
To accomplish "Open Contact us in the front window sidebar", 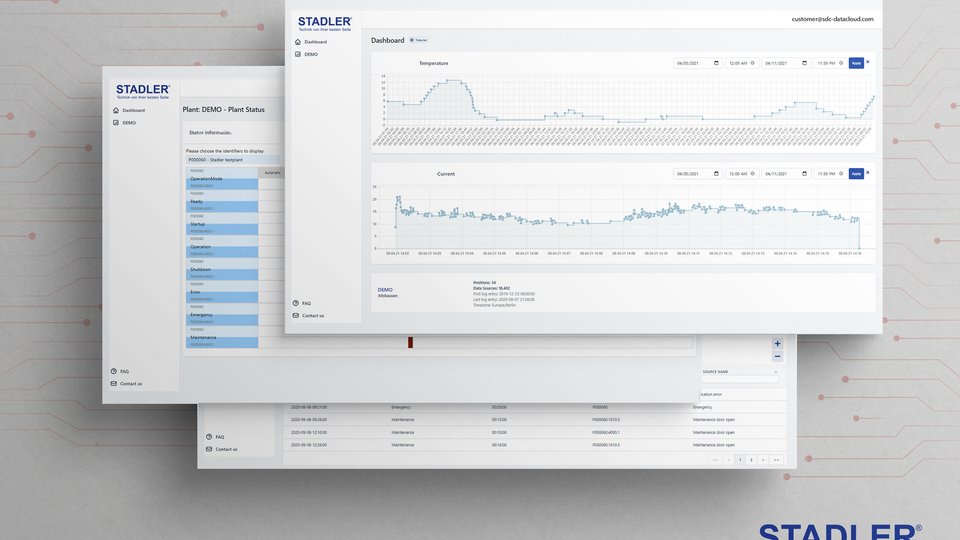I will point(313,315).
